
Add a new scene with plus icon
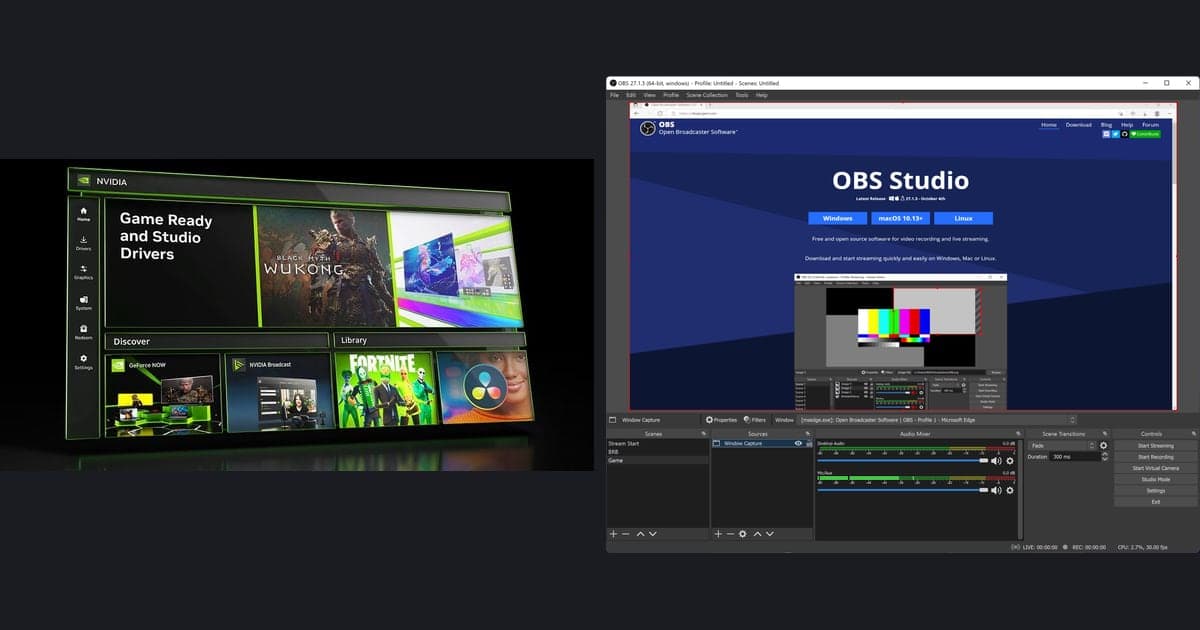pyautogui.click(x=613, y=534)
